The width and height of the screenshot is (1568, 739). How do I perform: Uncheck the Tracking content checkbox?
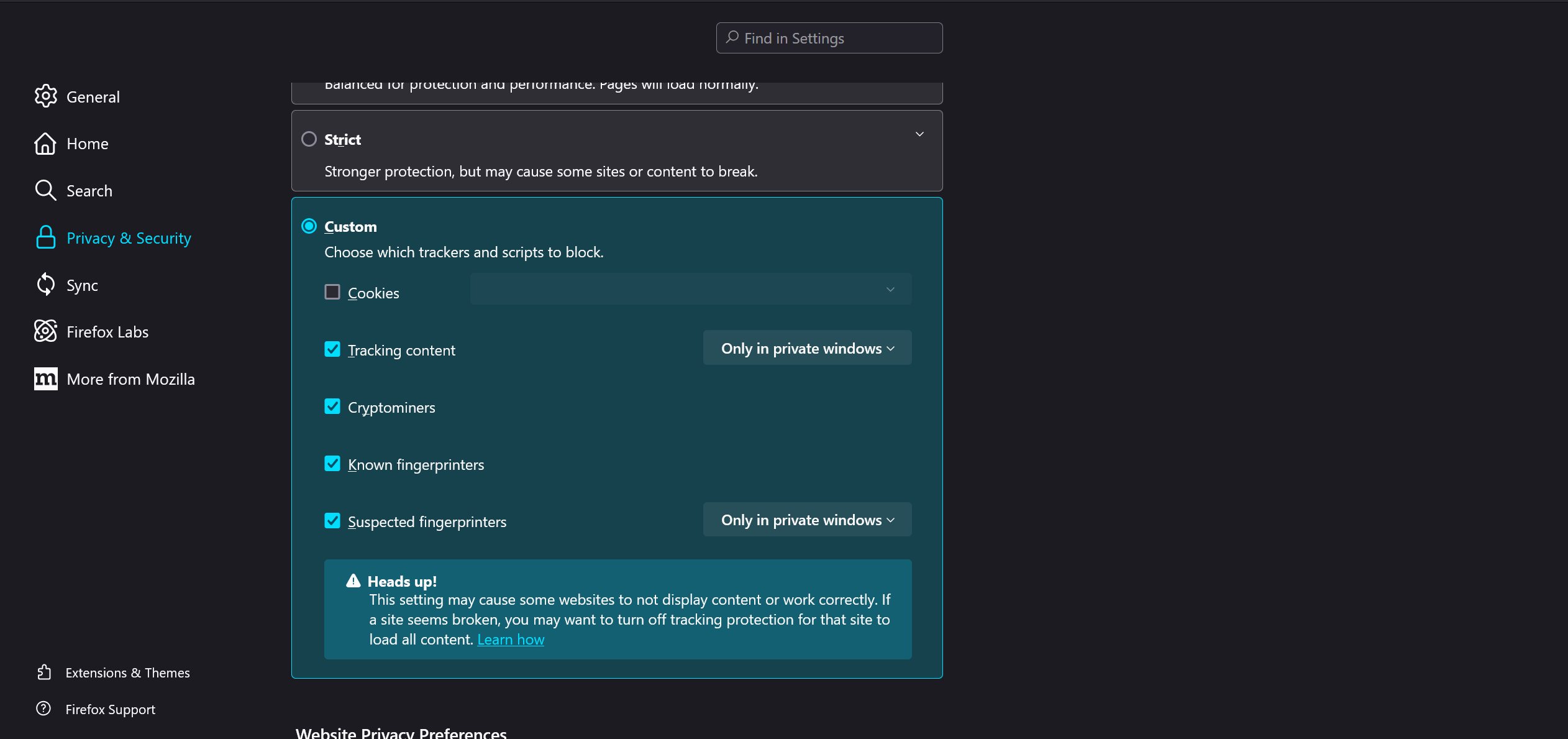click(x=332, y=349)
